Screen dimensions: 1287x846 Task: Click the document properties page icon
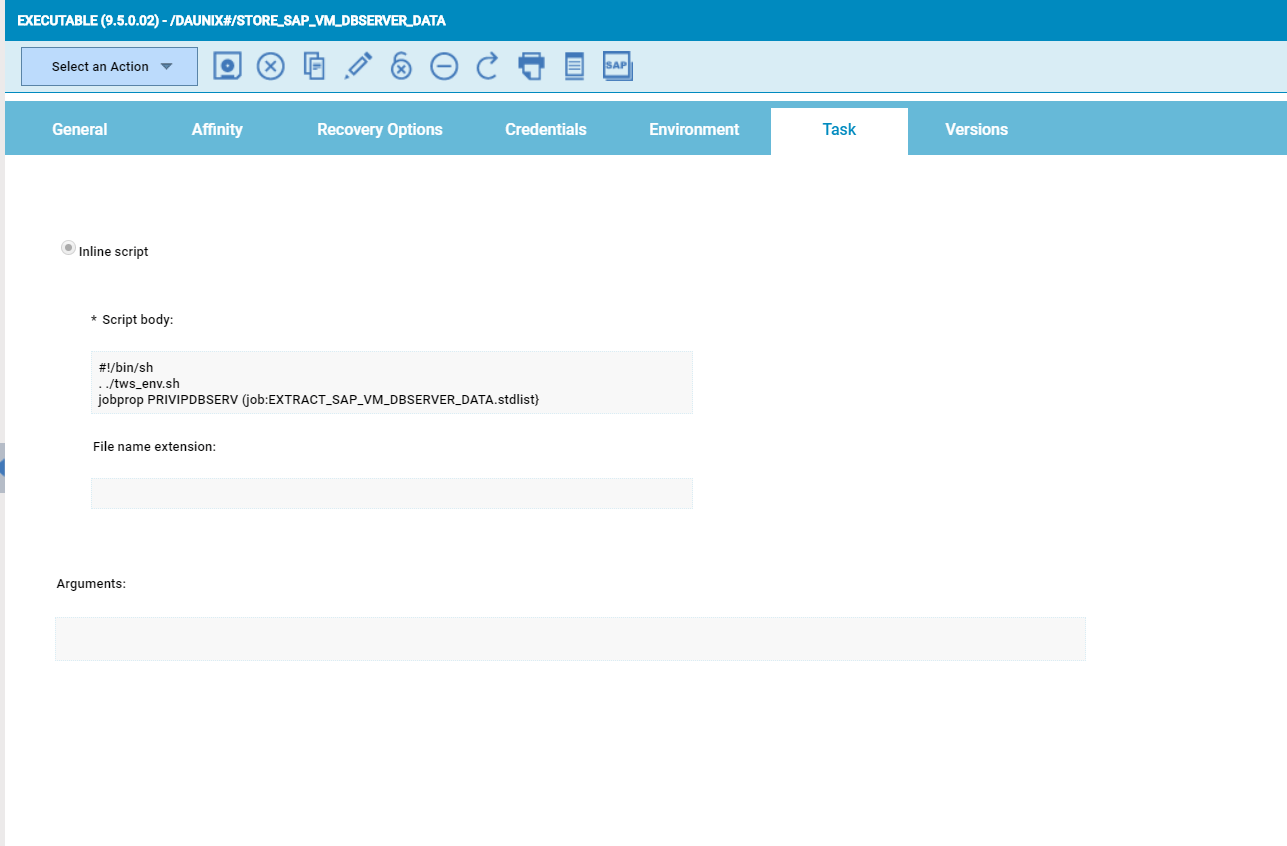click(x=574, y=66)
